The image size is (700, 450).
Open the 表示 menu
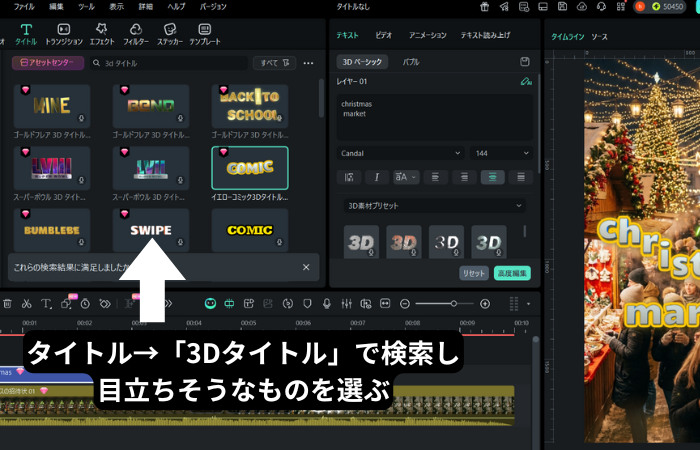point(117,6)
